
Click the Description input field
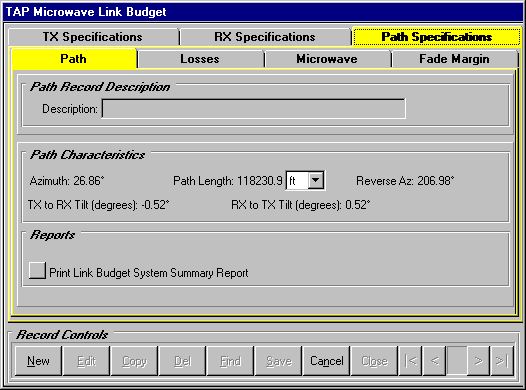tap(254, 108)
